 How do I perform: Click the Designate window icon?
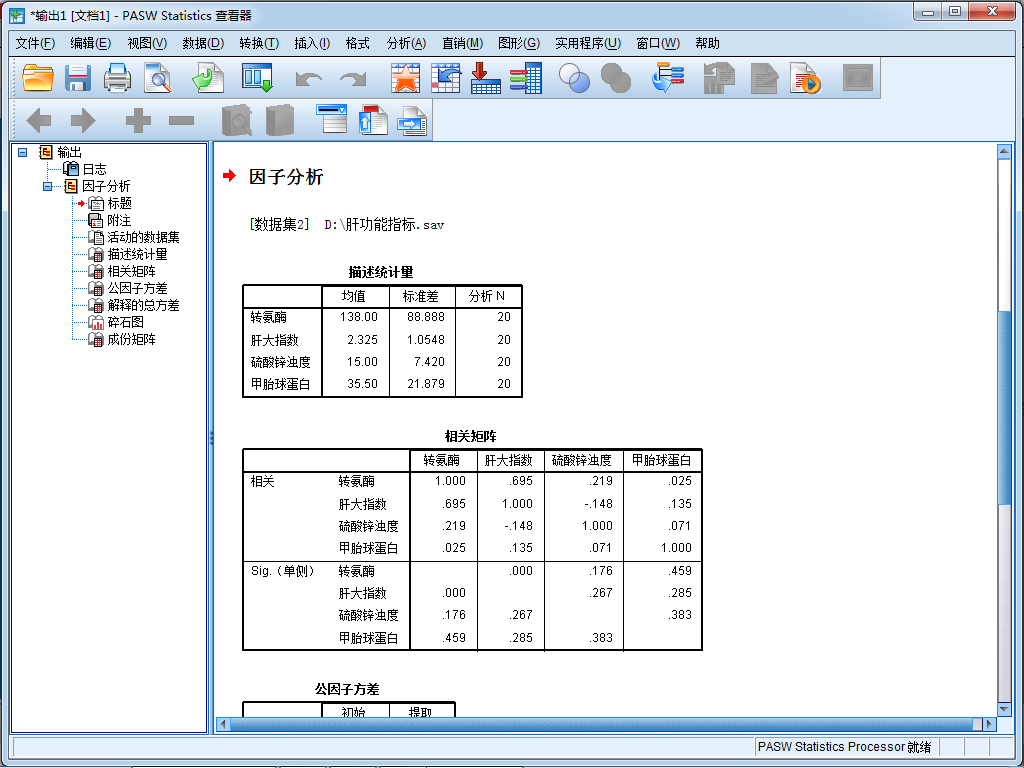coord(857,78)
